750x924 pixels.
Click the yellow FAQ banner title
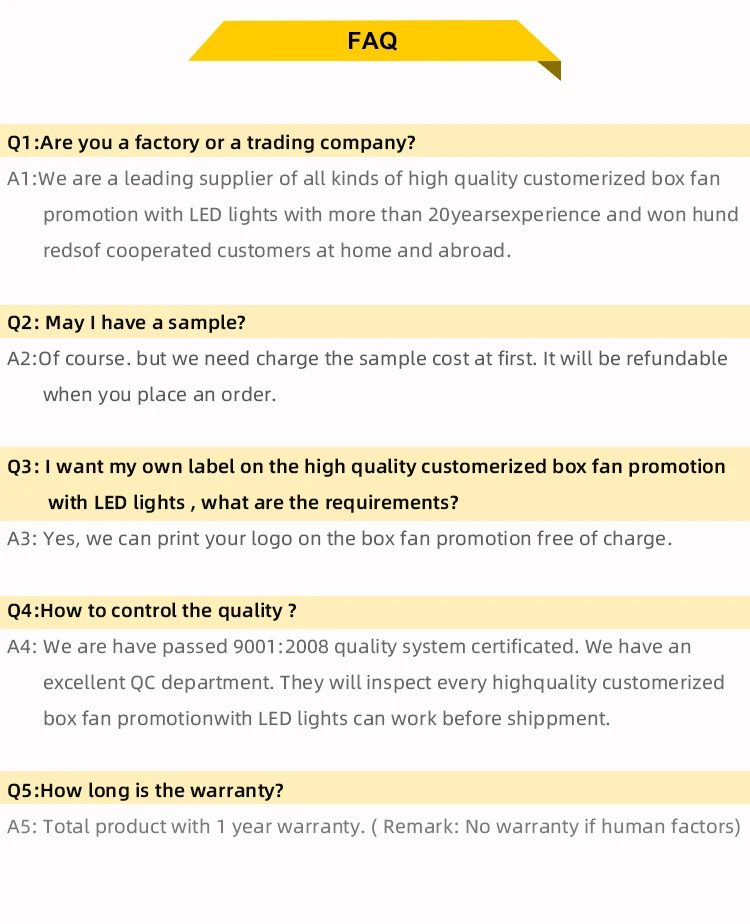372,41
